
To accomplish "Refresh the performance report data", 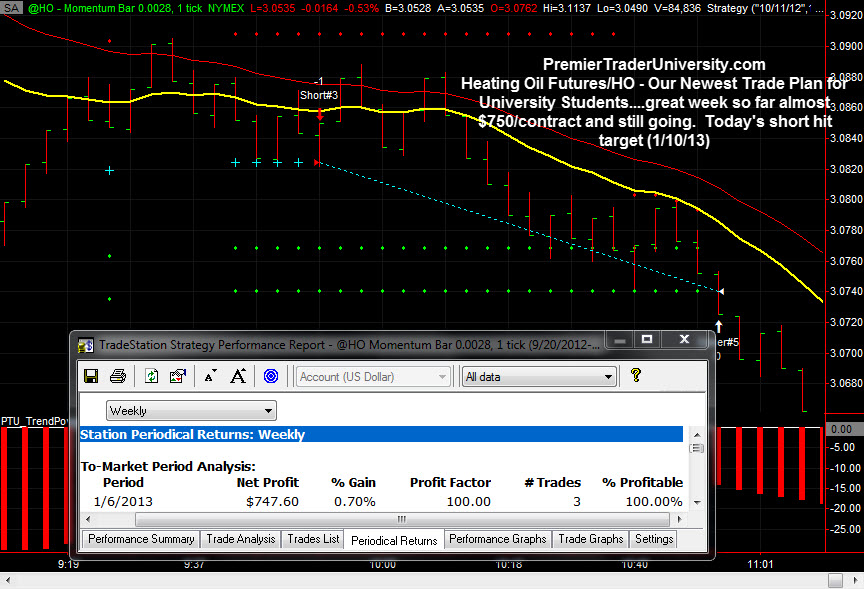I will coord(151,376).
